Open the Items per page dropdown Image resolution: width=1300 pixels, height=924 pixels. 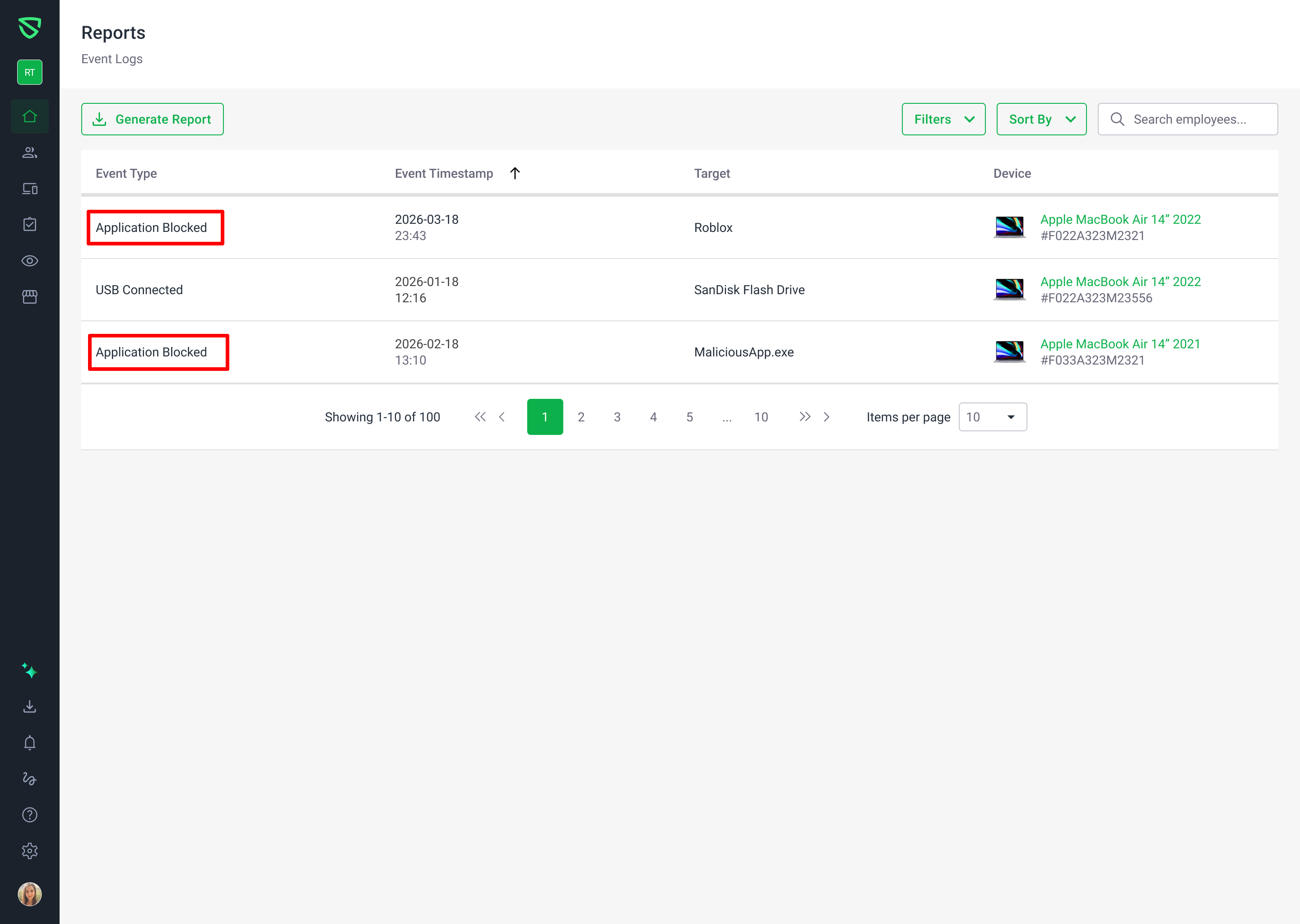pos(992,417)
